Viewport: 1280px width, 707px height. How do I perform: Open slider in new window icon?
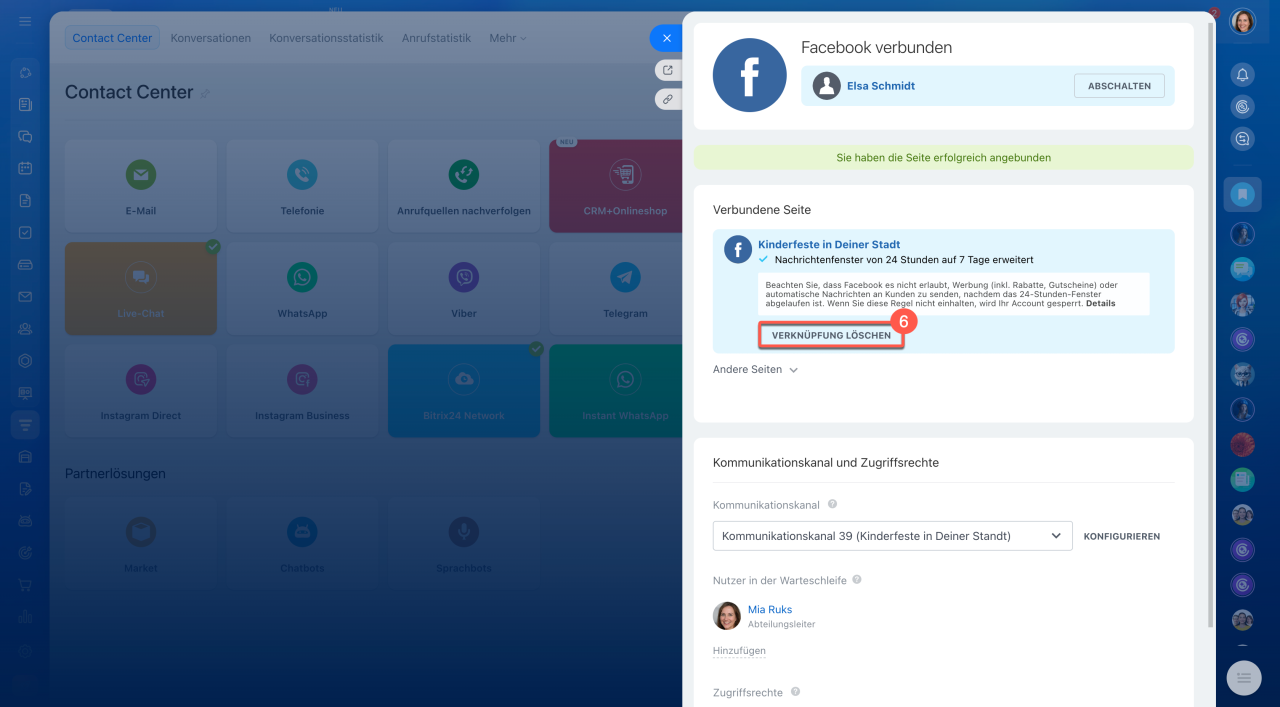[x=668, y=70]
